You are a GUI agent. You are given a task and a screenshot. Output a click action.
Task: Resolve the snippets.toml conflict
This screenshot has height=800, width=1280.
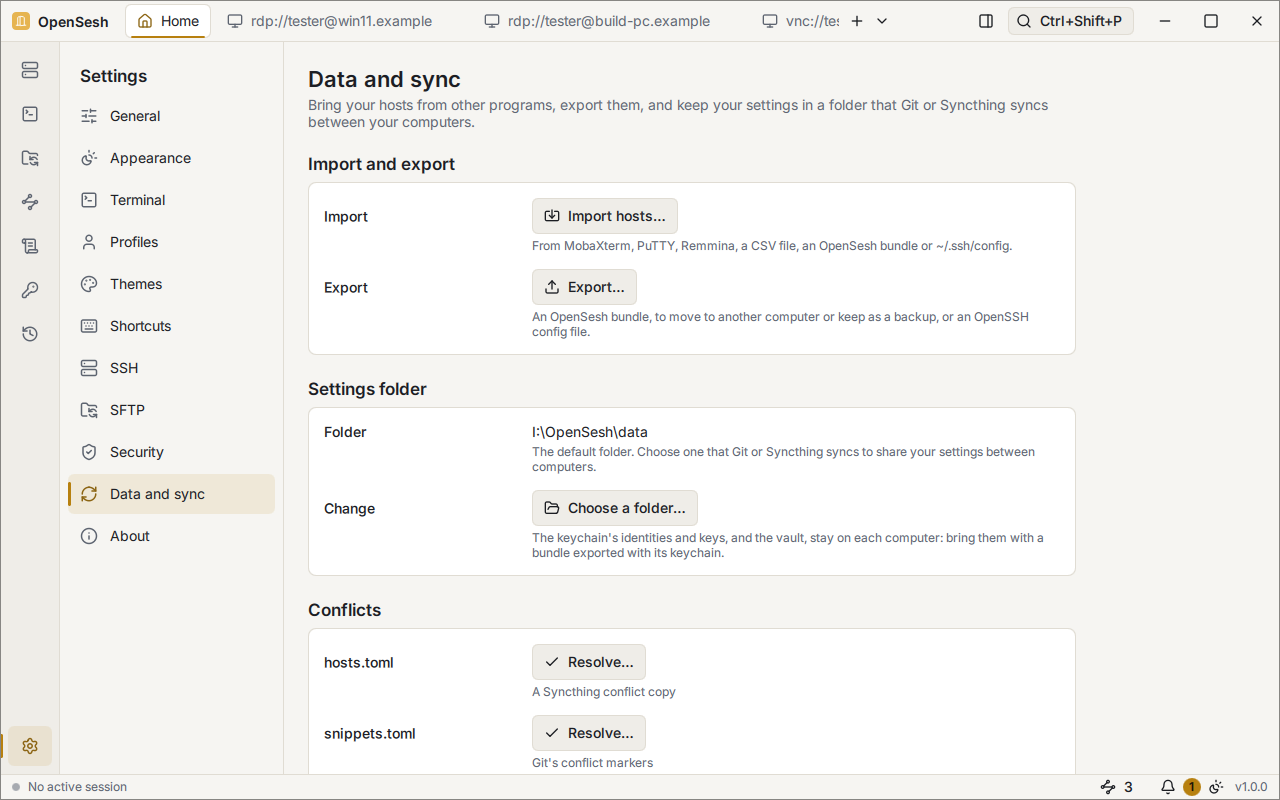click(589, 733)
